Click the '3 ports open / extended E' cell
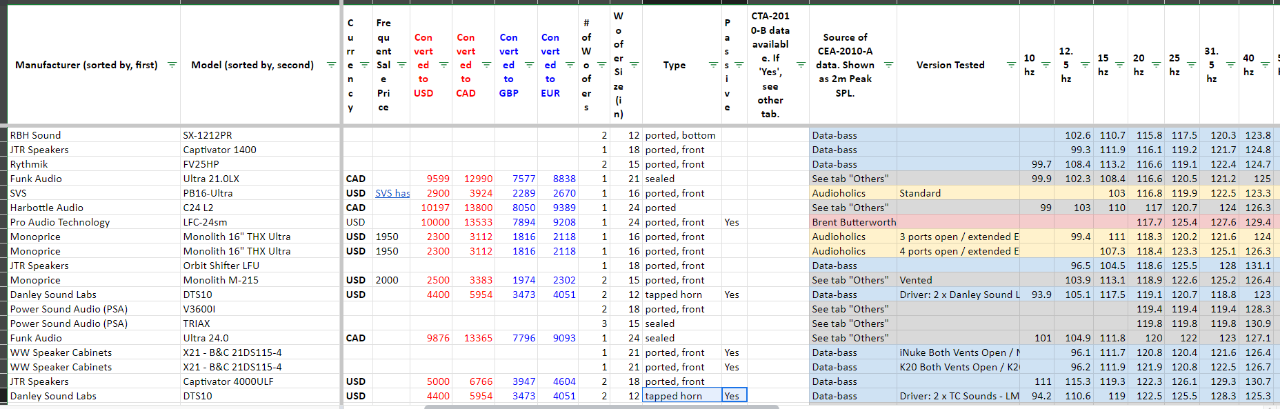This screenshot has height=409, width=1280. coord(956,236)
